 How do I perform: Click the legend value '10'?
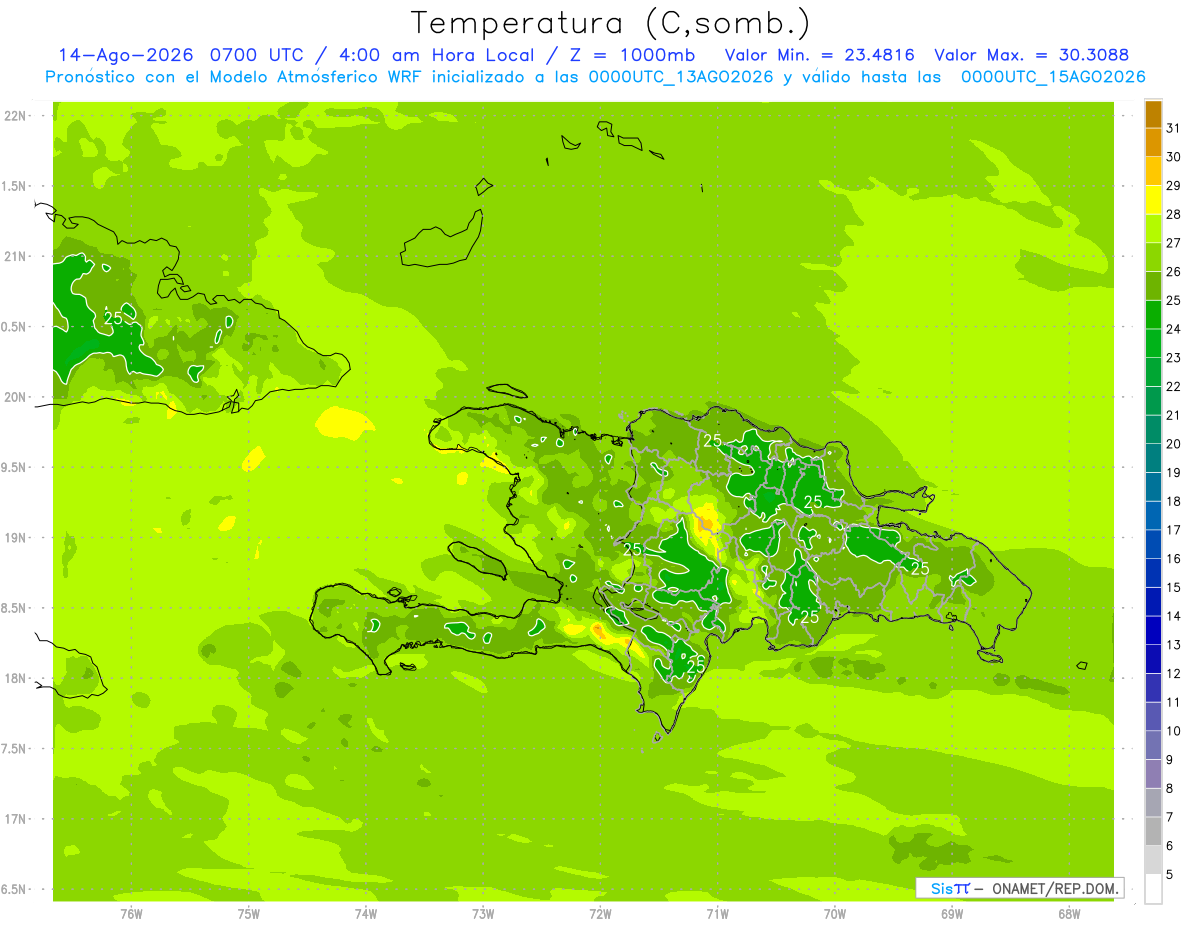1174,731
